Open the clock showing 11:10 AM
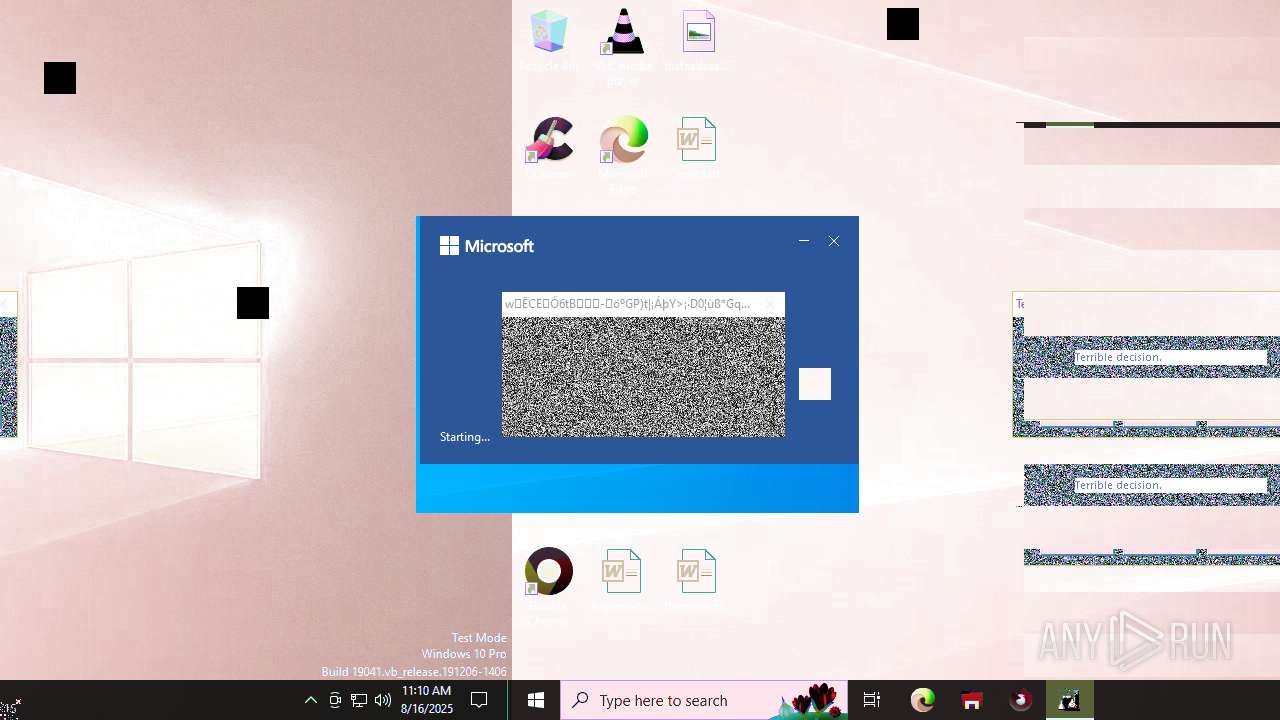Screen dimensions: 1280x720 point(427,700)
